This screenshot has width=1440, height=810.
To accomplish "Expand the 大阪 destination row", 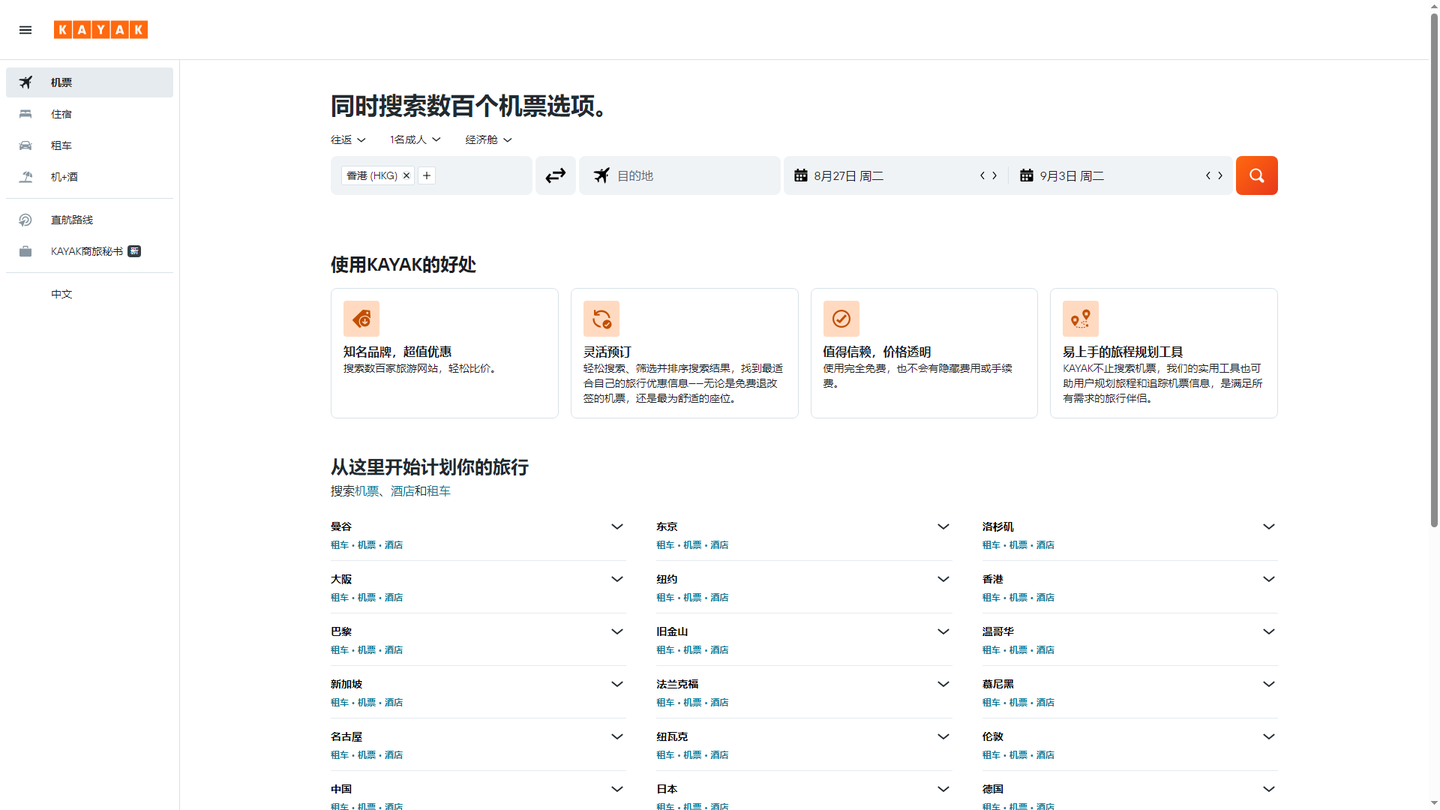I will [617, 579].
